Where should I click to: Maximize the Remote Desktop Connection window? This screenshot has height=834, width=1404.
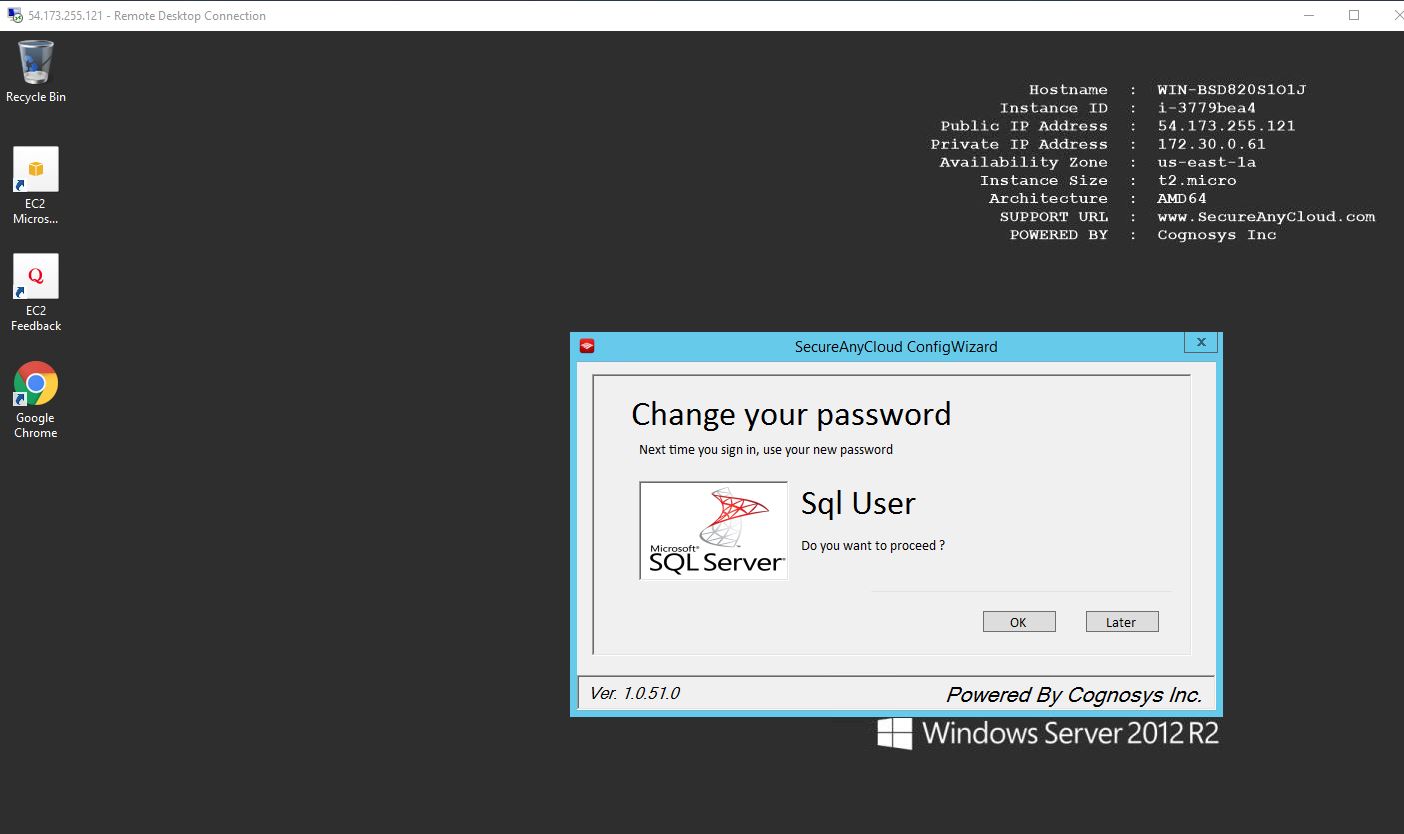(x=1354, y=15)
